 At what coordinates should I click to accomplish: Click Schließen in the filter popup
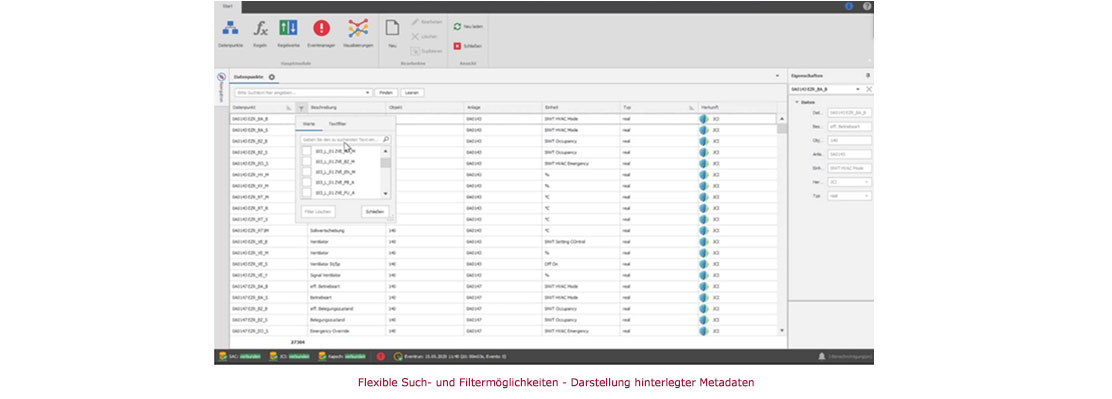(374, 211)
